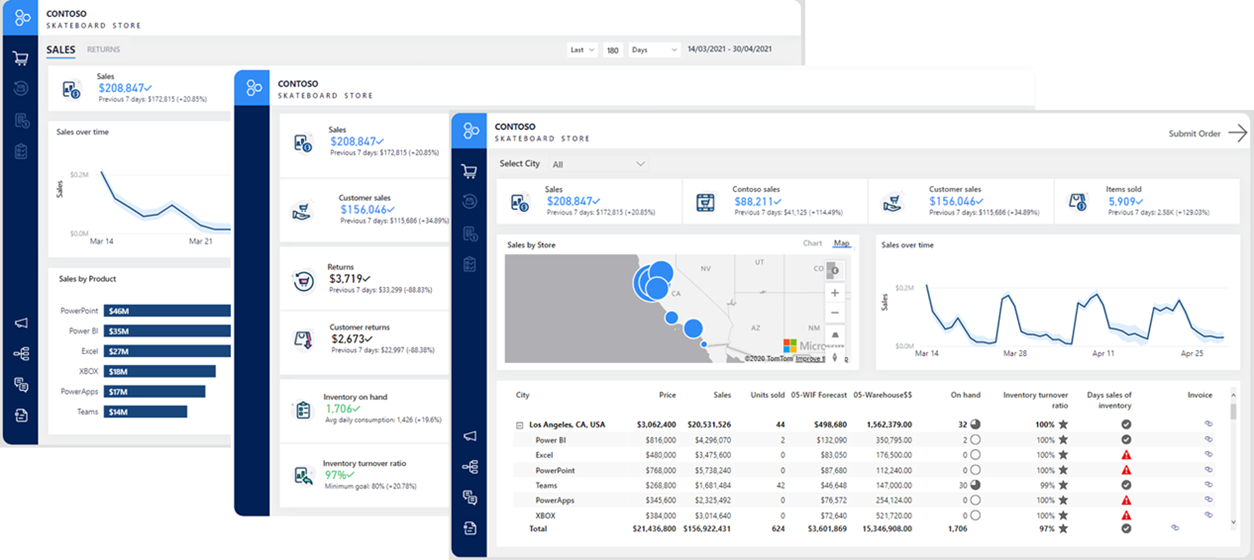Open the hierarchy icon in the back window's sidebar

point(21,353)
